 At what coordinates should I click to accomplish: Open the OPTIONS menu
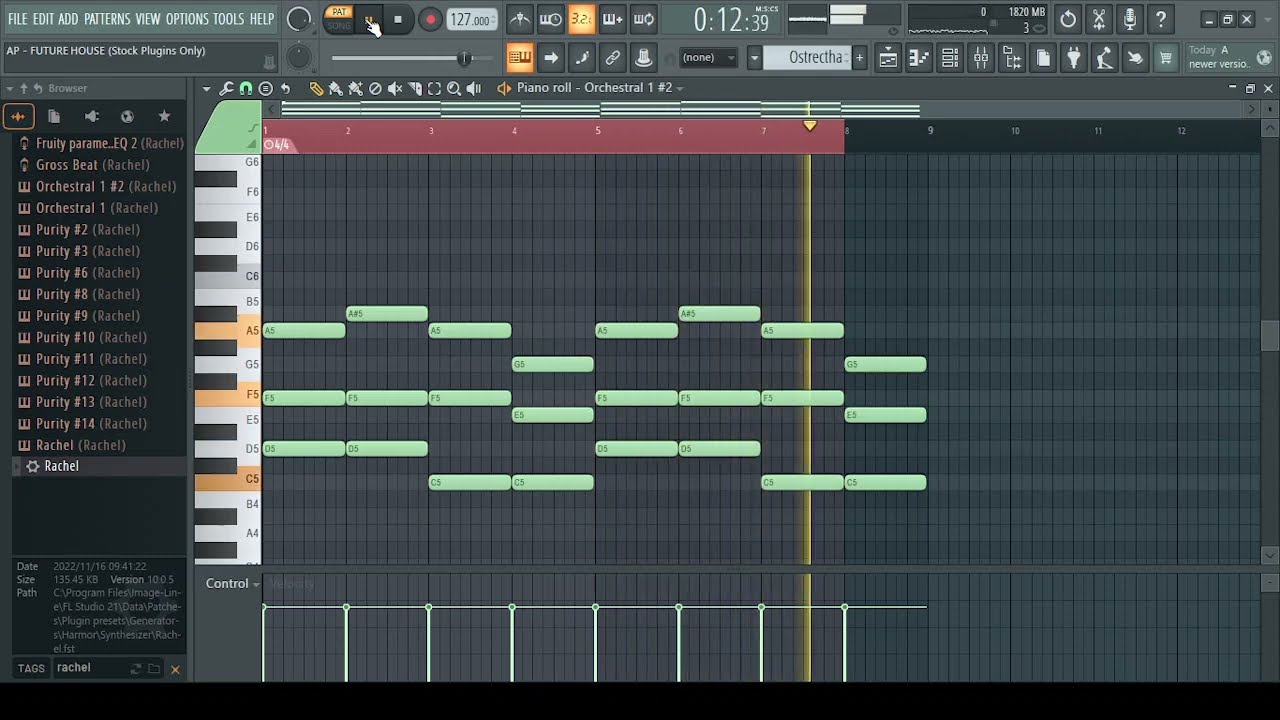(x=187, y=19)
